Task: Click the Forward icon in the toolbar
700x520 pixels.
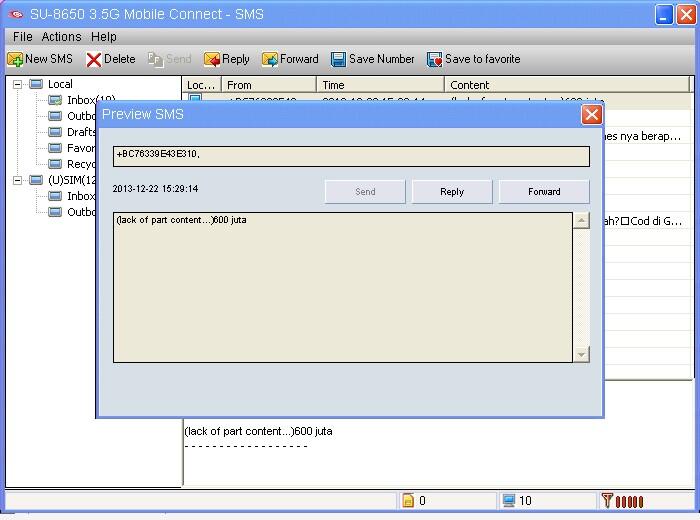Action: 270,60
